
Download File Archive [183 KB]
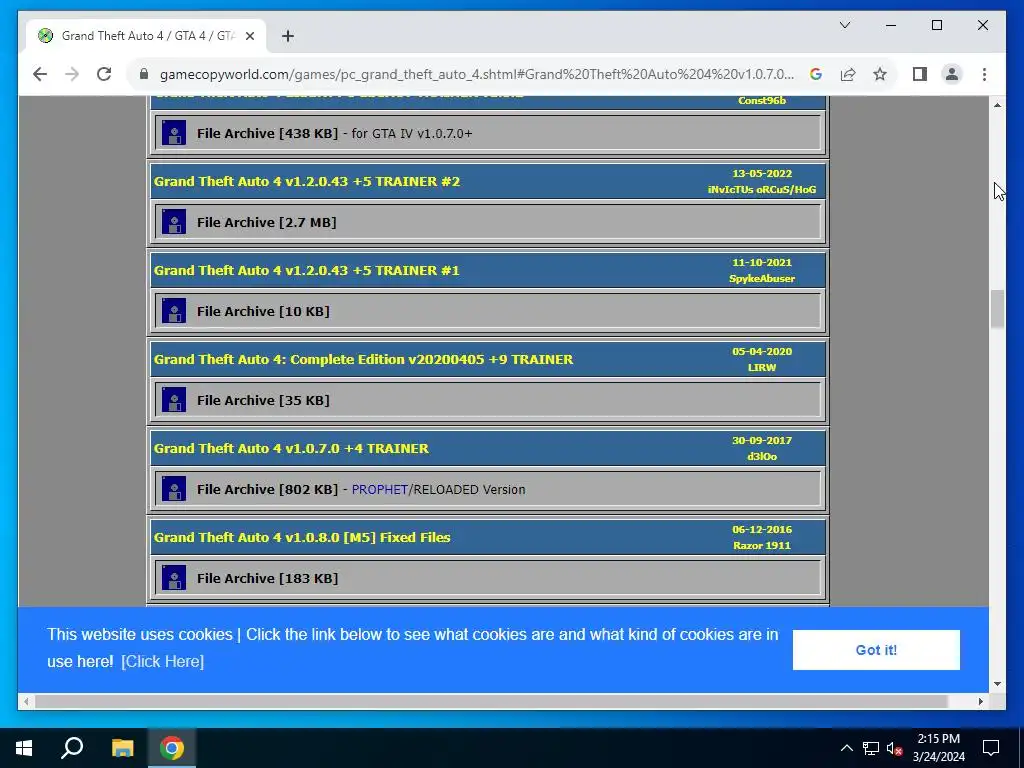tap(267, 578)
